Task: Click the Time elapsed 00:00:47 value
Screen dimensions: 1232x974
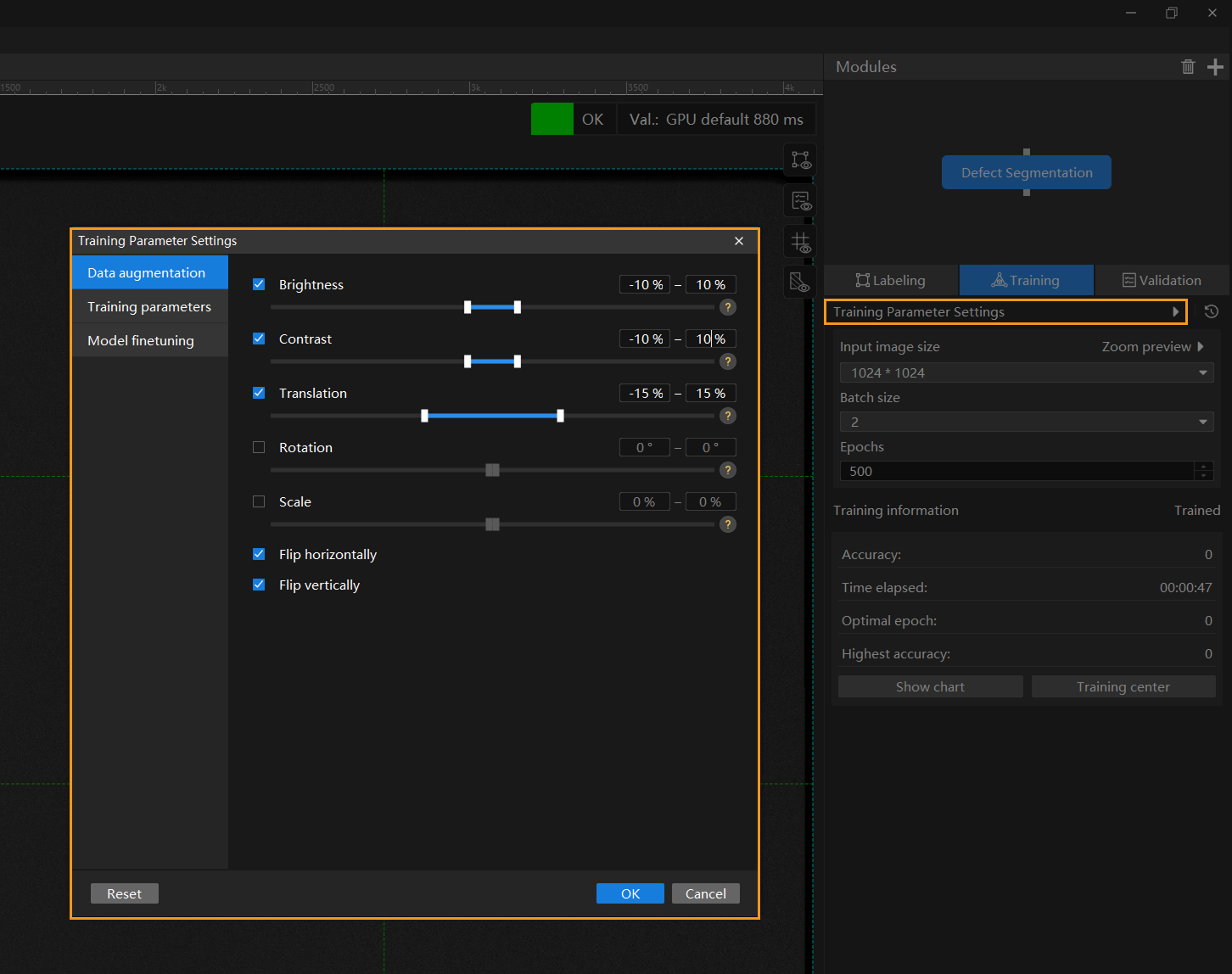Action: [x=1185, y=587]
